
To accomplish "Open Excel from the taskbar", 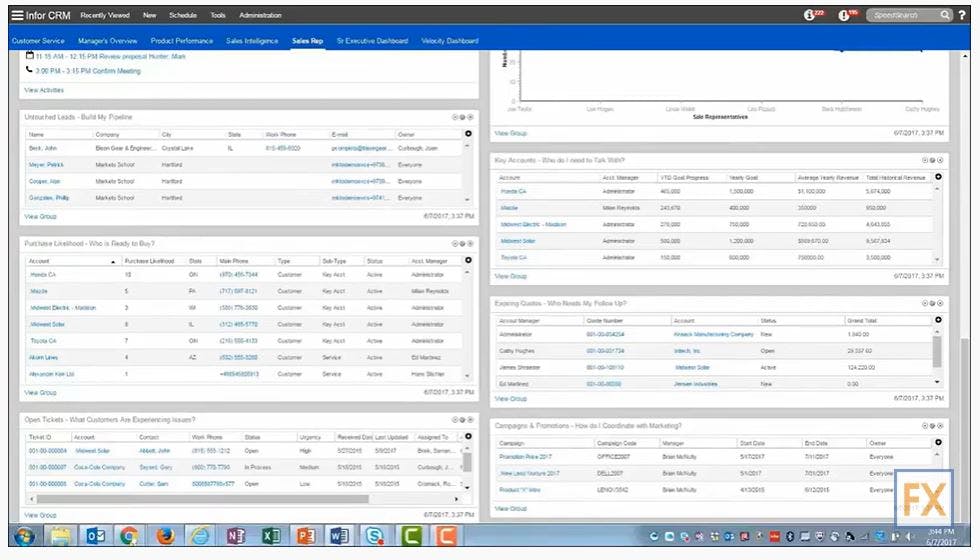I will click(271, 536).
